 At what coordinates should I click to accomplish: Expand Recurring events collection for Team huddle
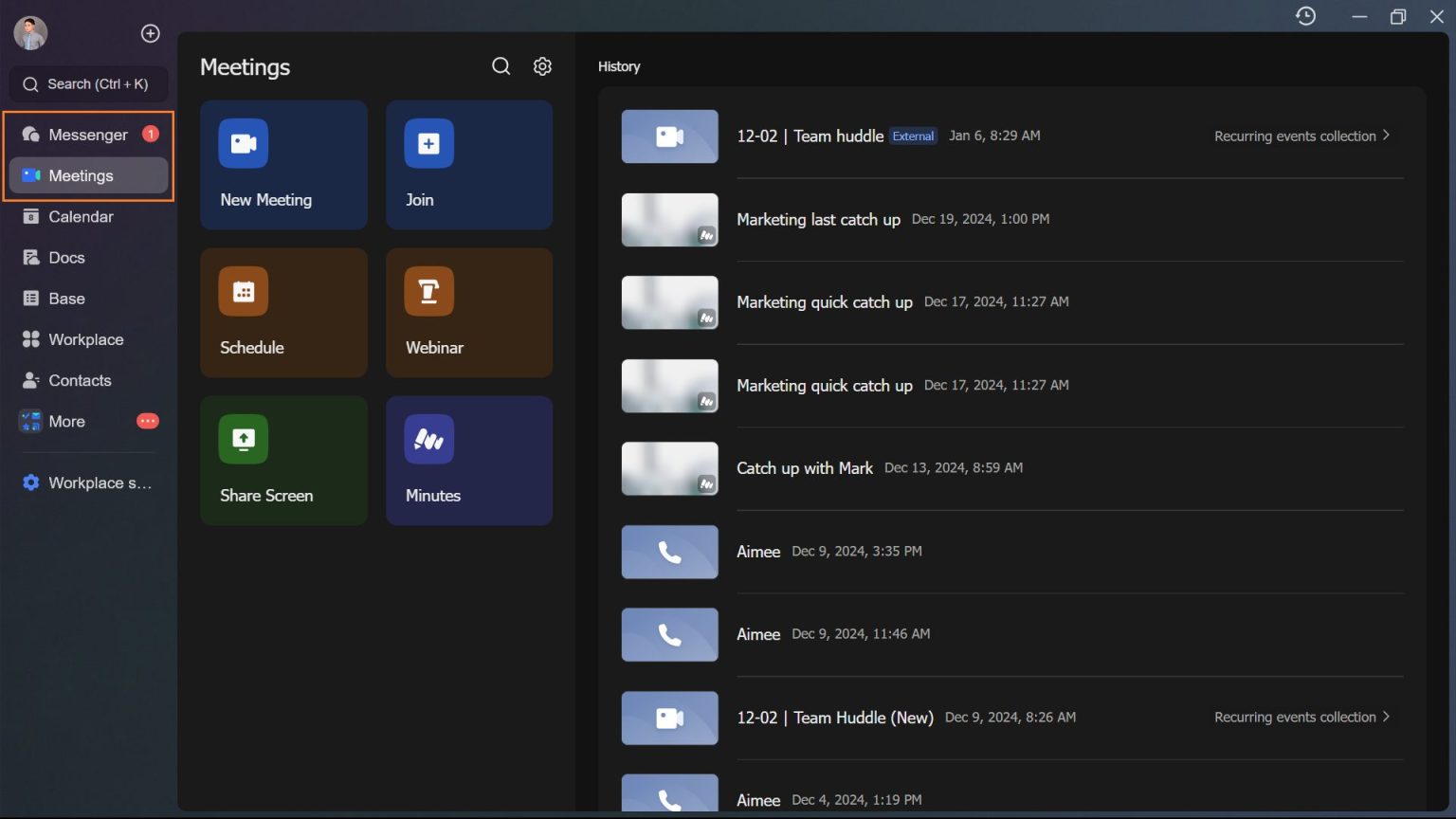coord(1302,136)
